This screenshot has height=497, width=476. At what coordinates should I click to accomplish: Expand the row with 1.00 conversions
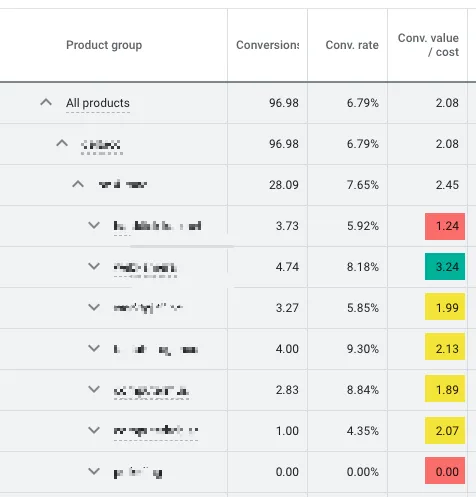pyautogui.click(x=94, y=430)
